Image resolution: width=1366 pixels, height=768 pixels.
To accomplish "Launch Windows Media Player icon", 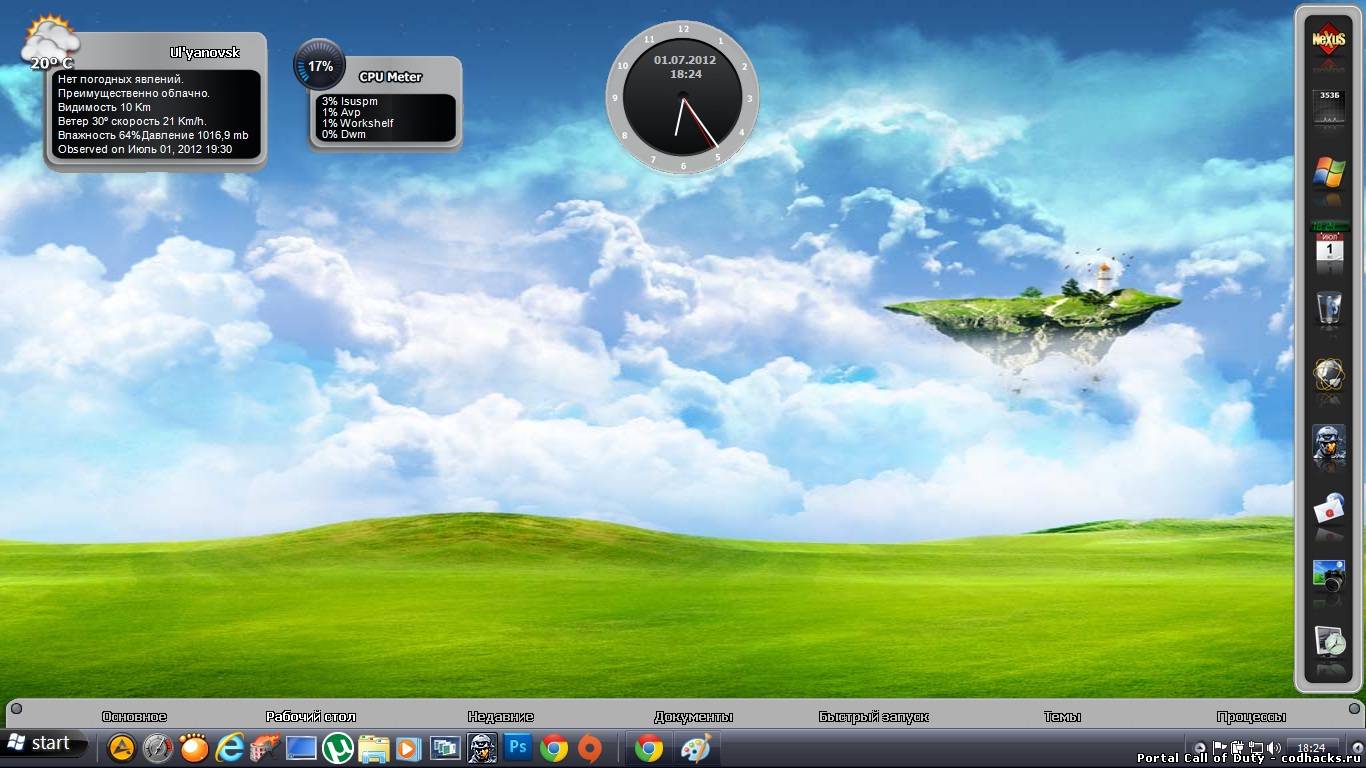I will click(408, 748).
